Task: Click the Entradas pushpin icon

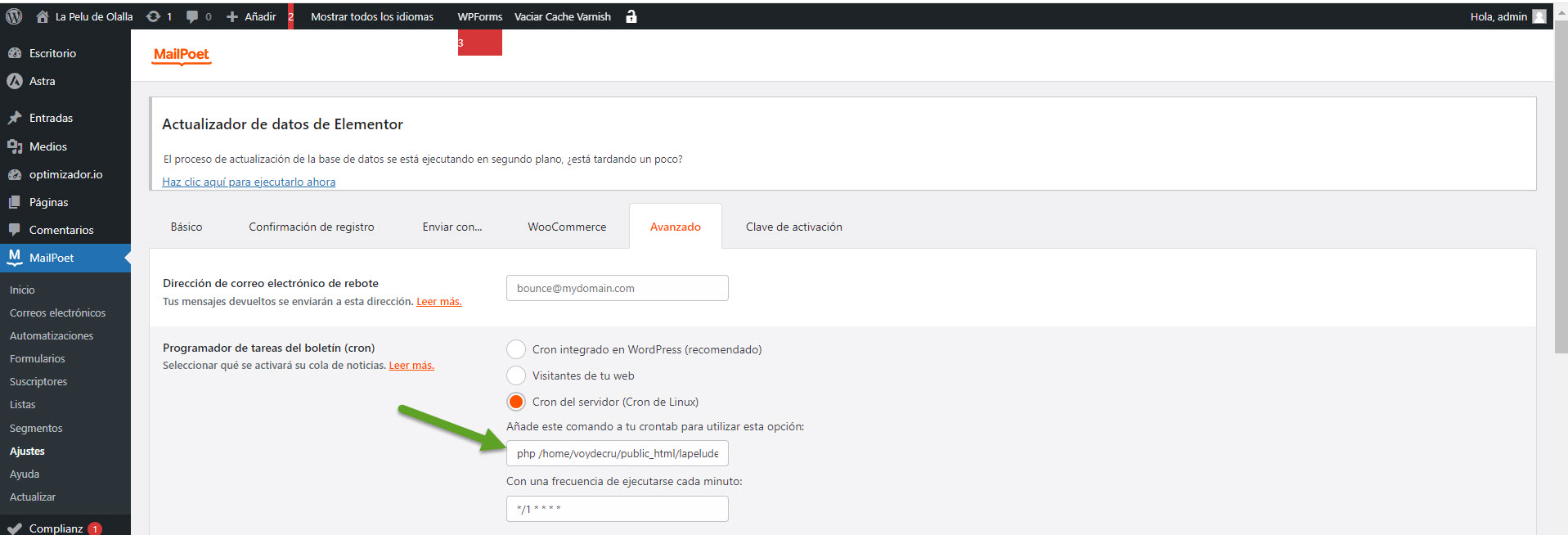Action: coord(15,118)
